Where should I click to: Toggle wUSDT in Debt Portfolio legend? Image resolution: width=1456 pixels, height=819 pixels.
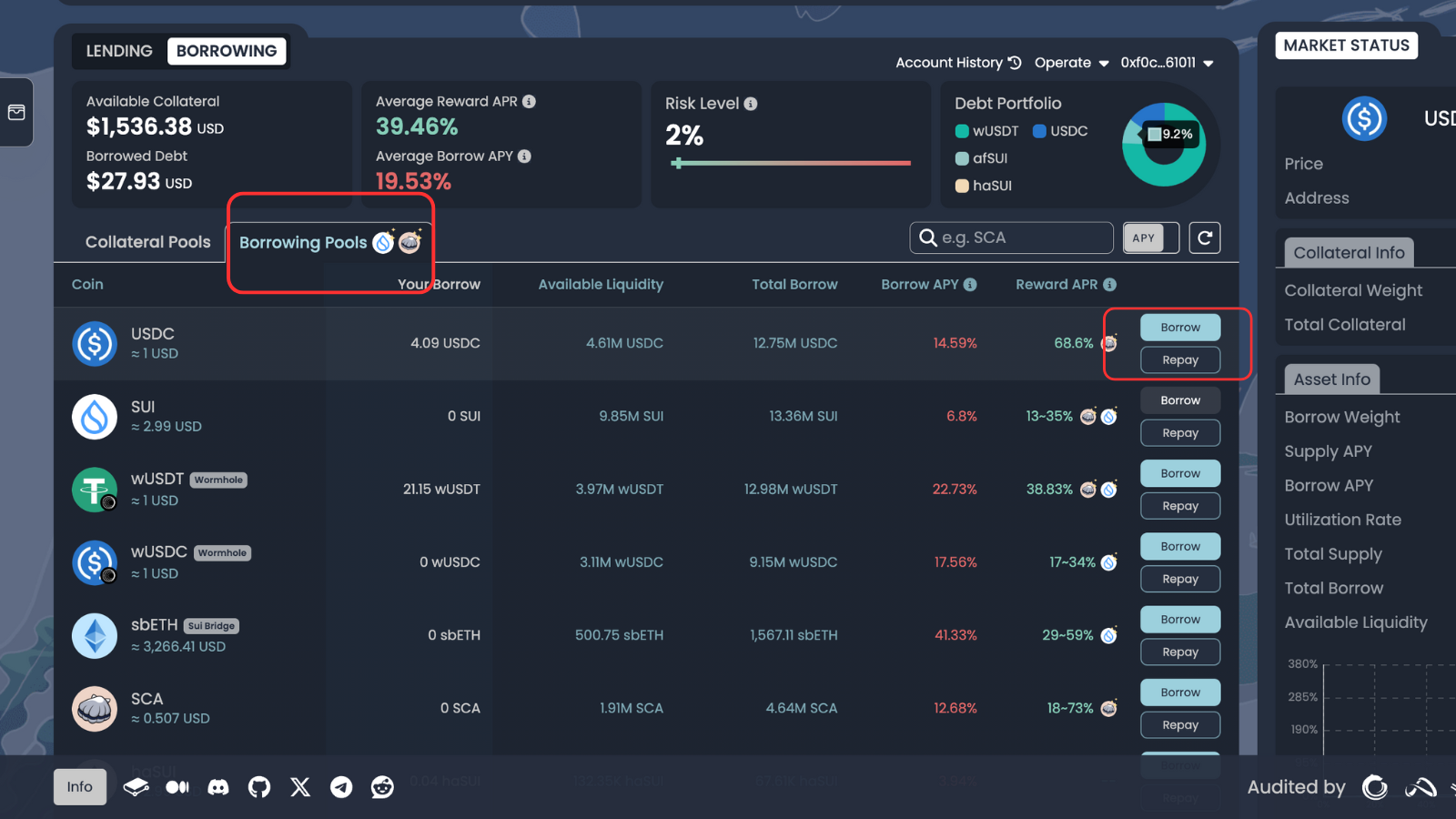point(987,131)
